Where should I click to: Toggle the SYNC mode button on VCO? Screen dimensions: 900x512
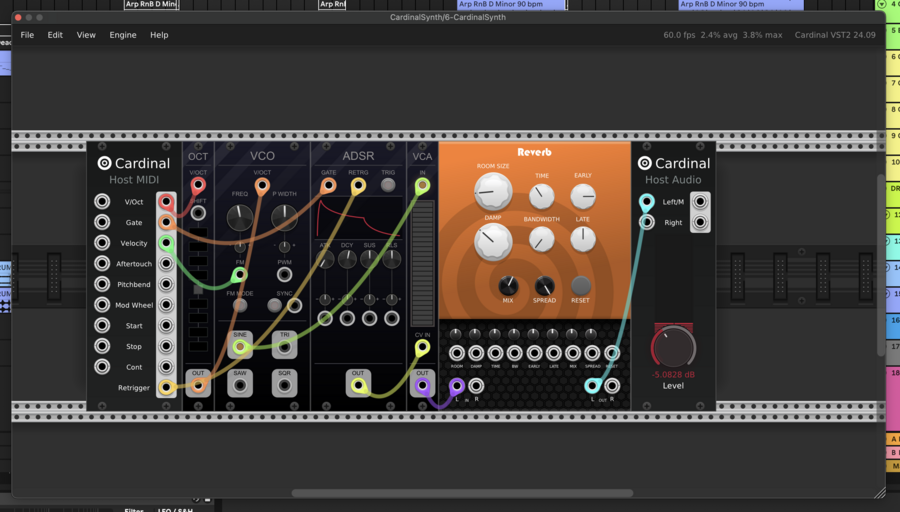274,306
